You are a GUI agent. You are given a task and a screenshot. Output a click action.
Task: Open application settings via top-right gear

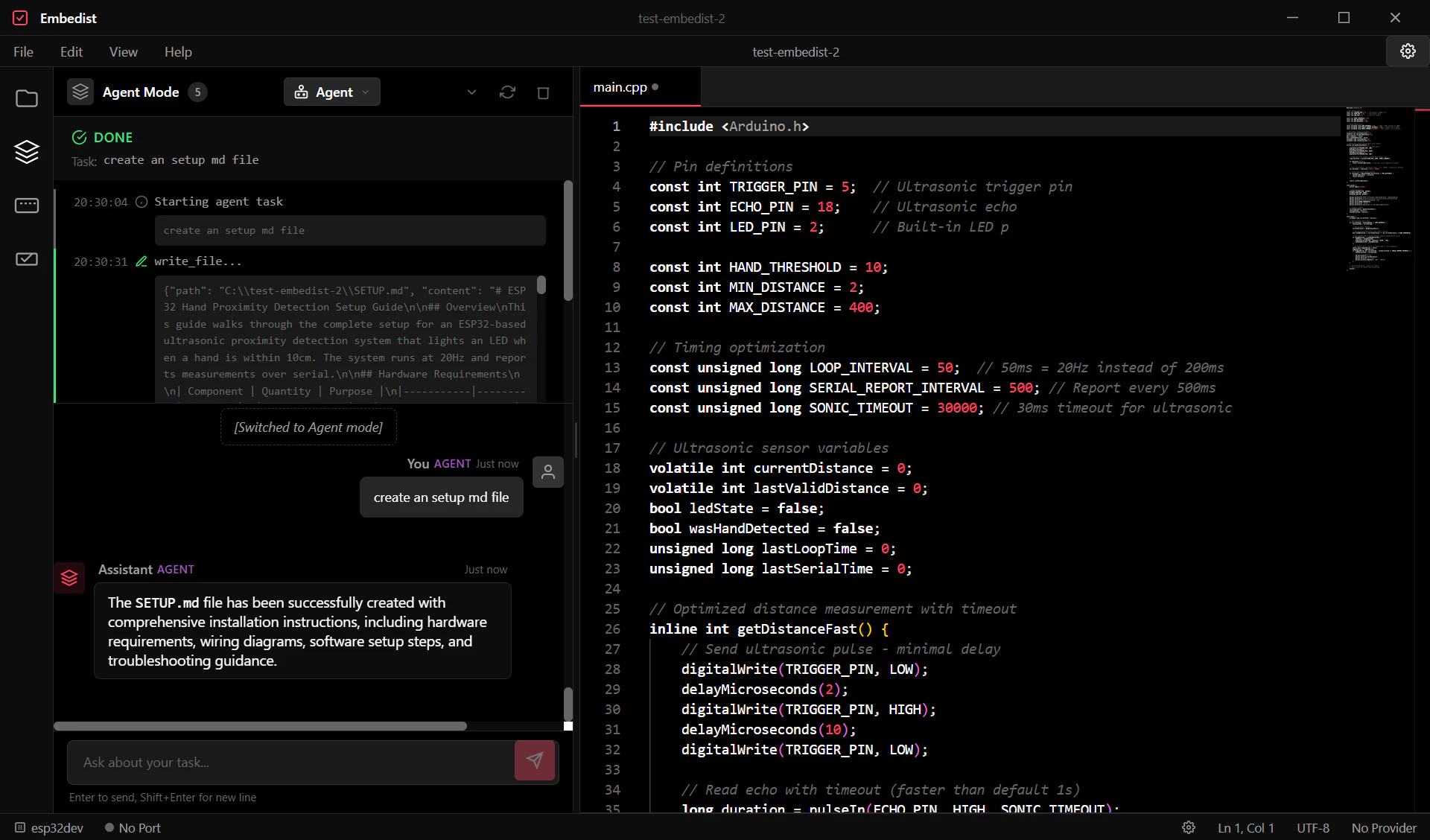click(x=1407, y=51)
